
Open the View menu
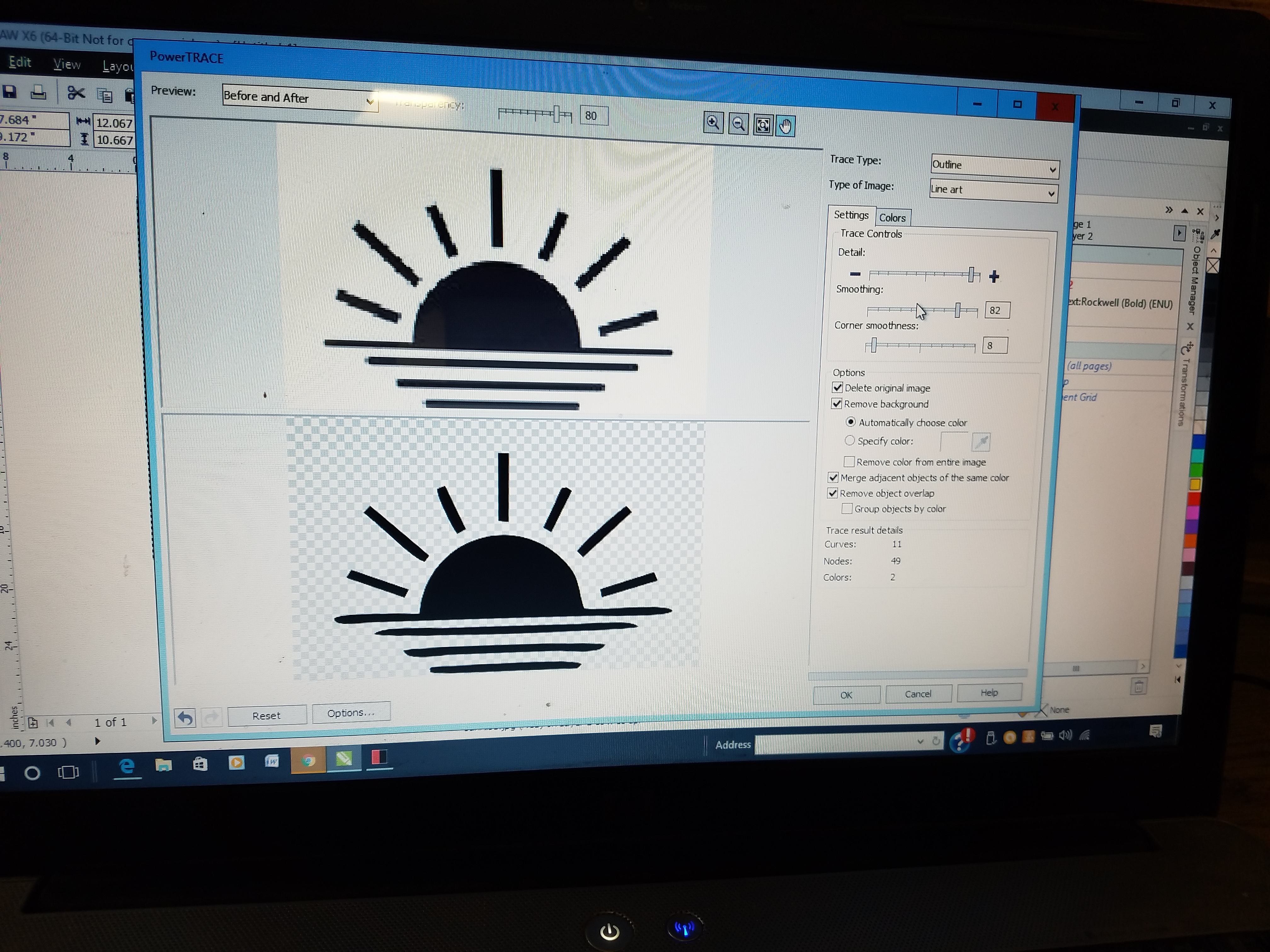(66, 64)
